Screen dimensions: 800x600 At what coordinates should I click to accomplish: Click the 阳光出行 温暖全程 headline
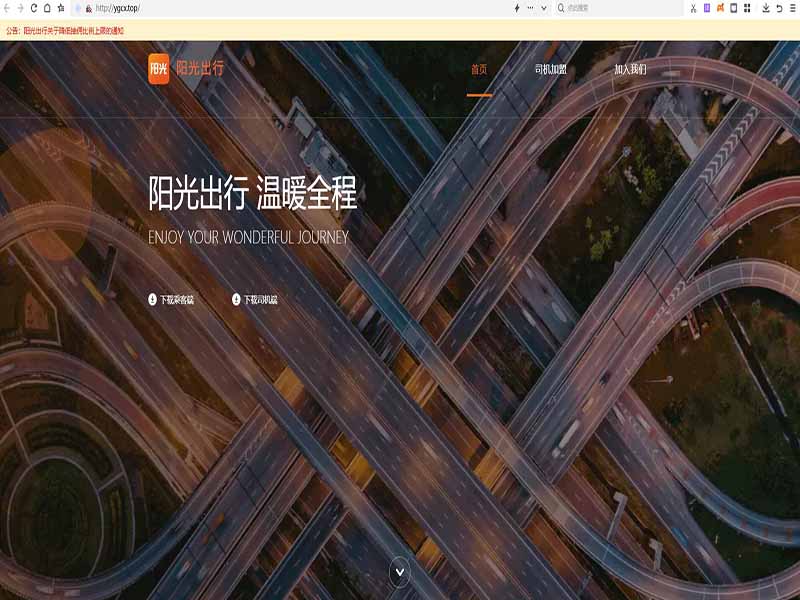coord(253,193)
